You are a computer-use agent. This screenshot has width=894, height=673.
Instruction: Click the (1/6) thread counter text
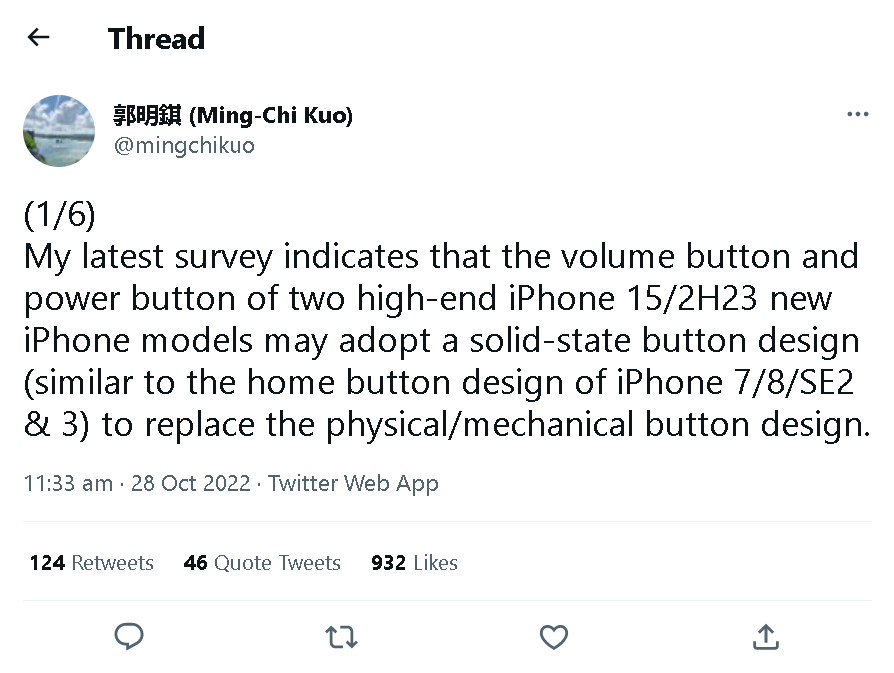click(x=62, y=214)
